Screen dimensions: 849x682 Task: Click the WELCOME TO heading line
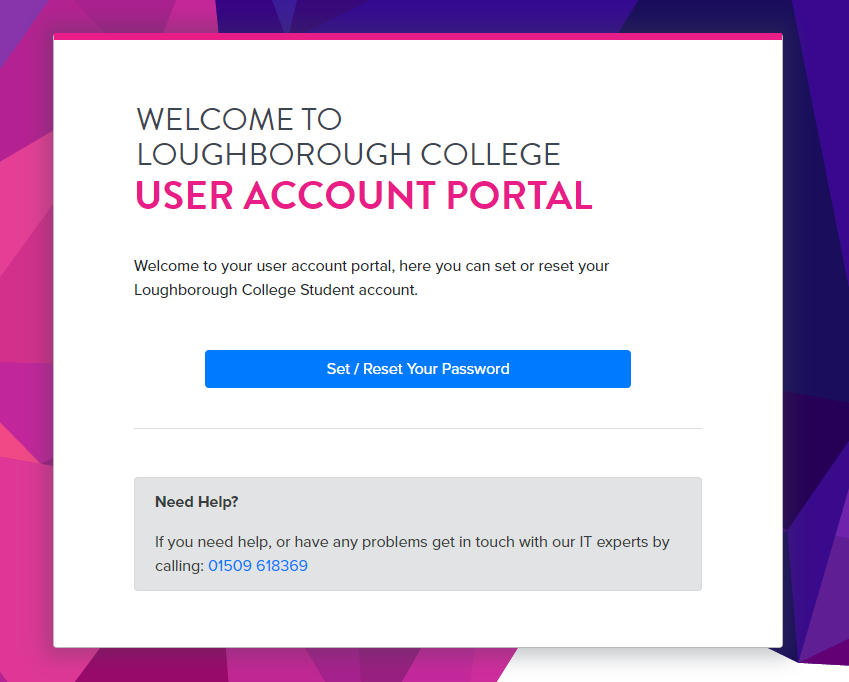tap(239, 119)
